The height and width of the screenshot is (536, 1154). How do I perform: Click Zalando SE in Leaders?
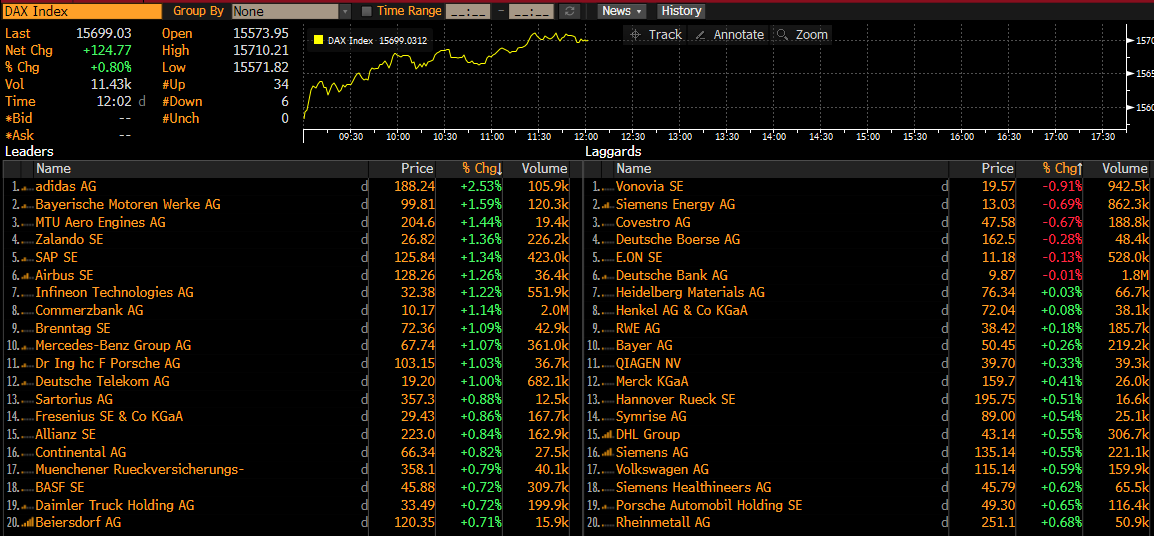[x=69, y=240]
